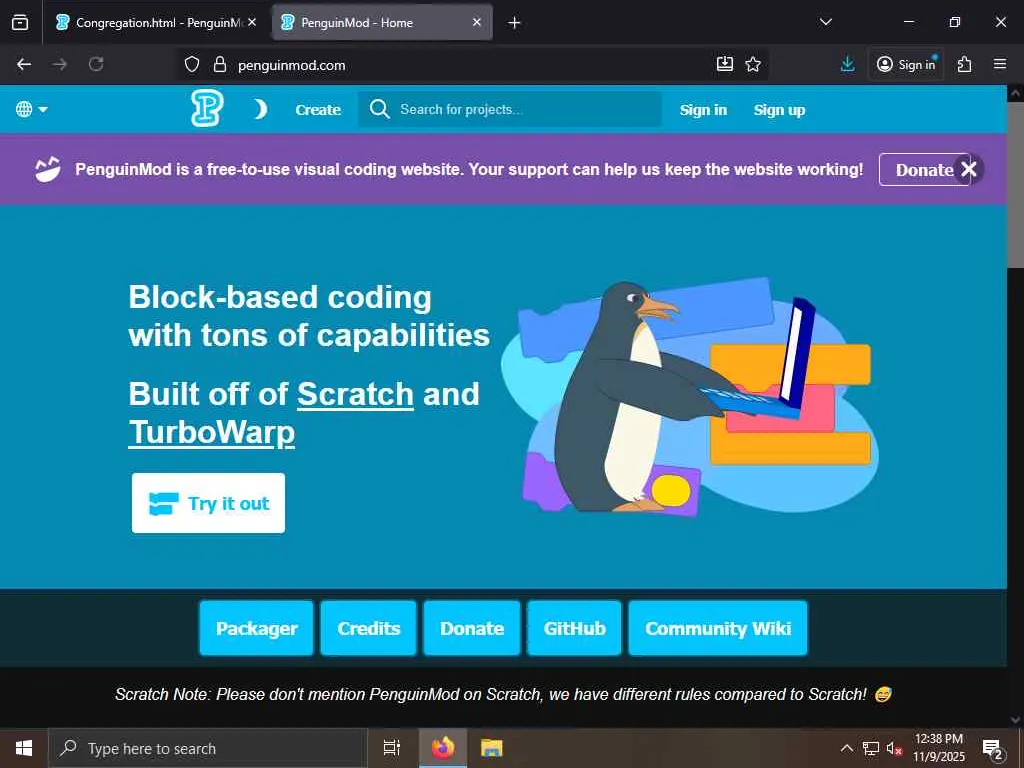Viewport: 1024px width, 768px height.
Task: Open File Explorer from the taskbar
Action: (491, 748)
